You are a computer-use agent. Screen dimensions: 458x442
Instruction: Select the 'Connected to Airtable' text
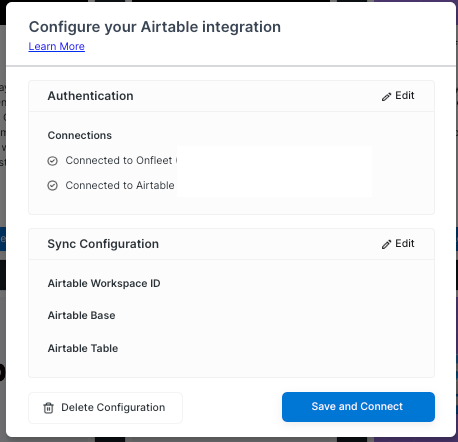tap(120, 185)
